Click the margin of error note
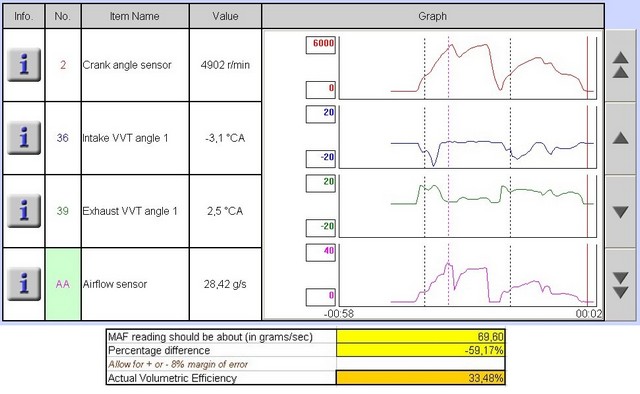 coord(178,364)
